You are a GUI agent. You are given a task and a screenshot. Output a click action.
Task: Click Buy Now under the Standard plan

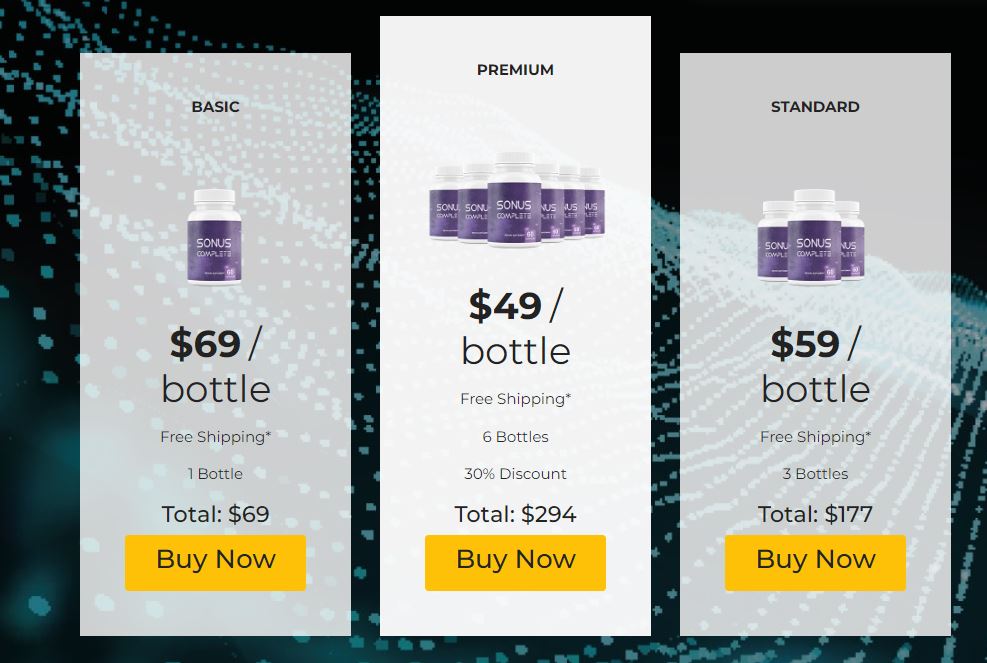click(x=815, y=562)
